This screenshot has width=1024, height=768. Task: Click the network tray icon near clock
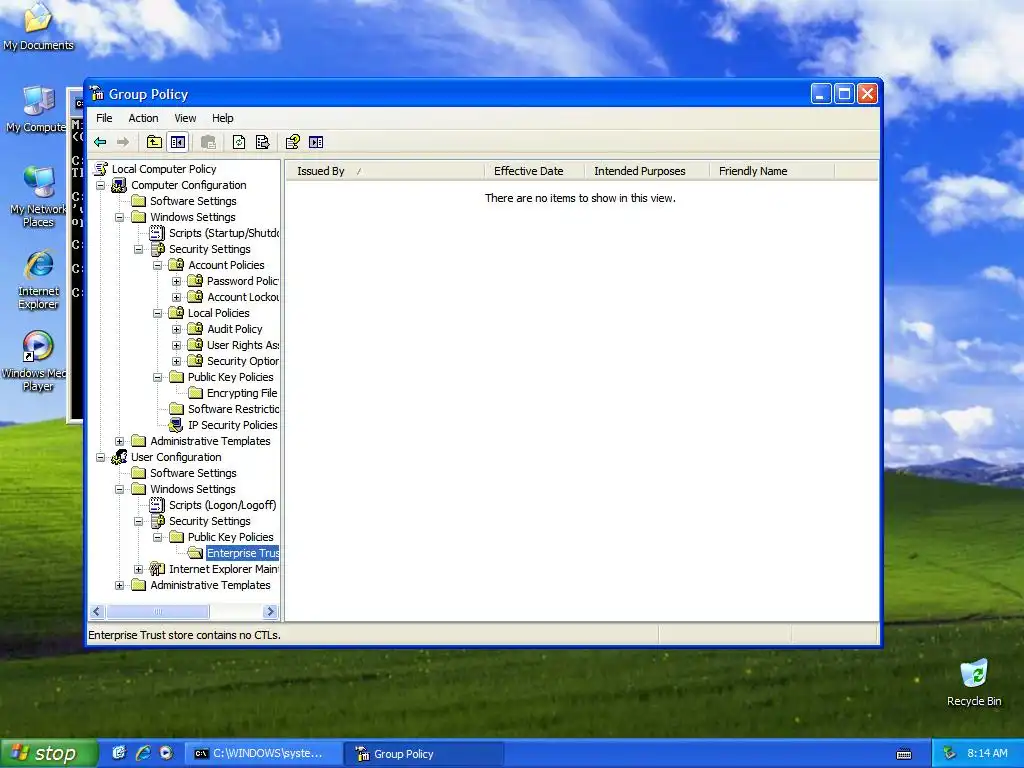point(950,753)
